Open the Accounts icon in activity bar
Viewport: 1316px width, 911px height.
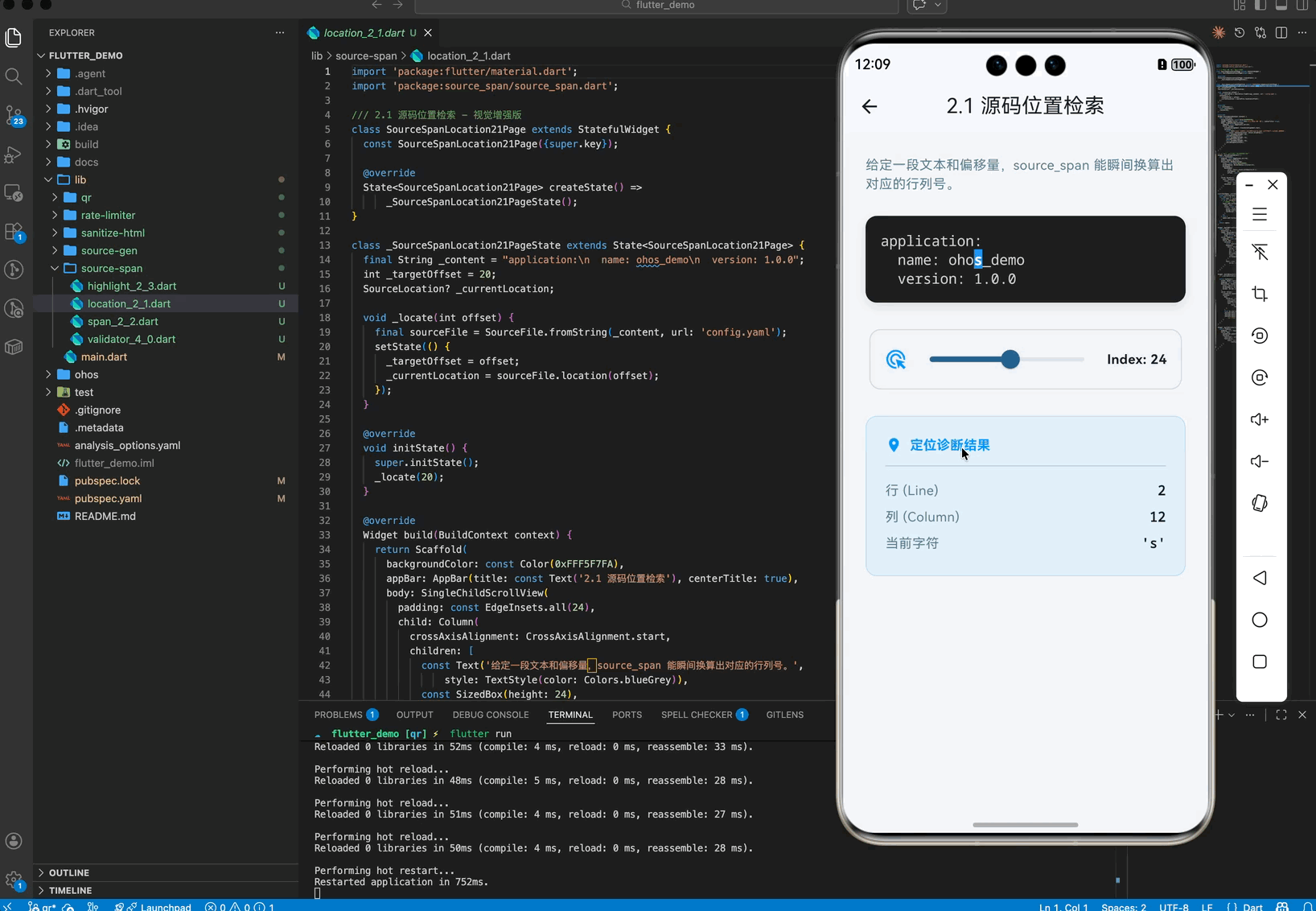[14, 841]
